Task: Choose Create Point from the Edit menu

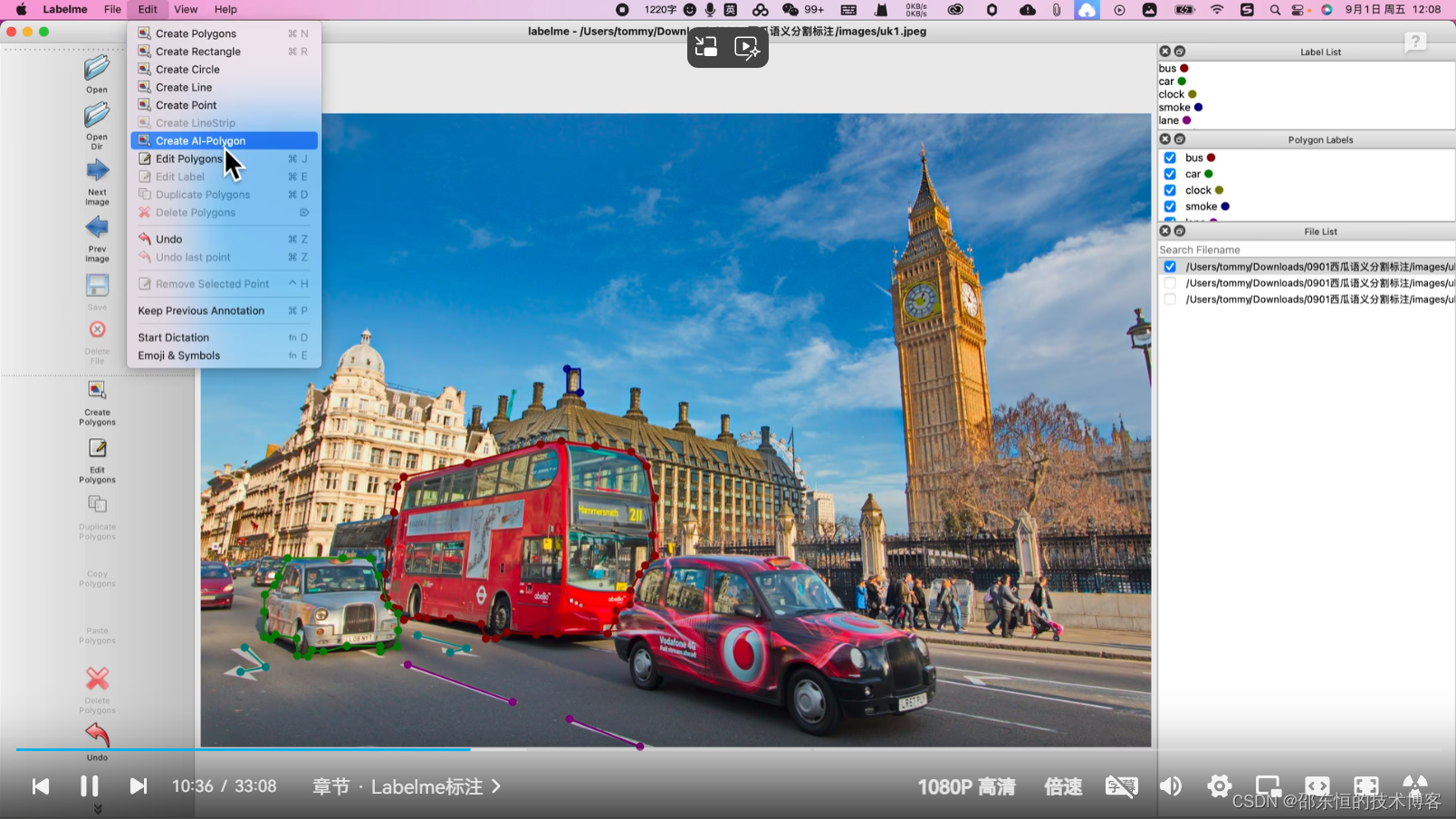Action: point(224,105)
